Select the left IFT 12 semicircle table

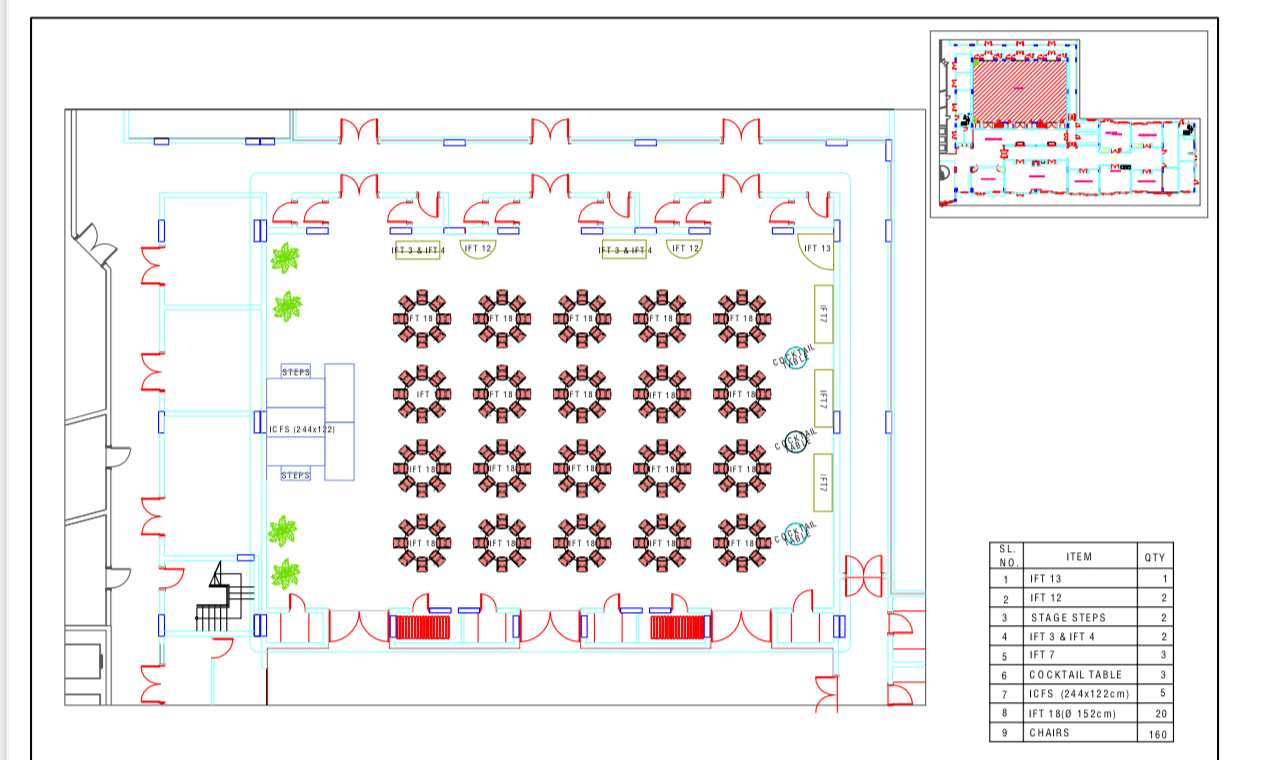click(x=478, y=248)
